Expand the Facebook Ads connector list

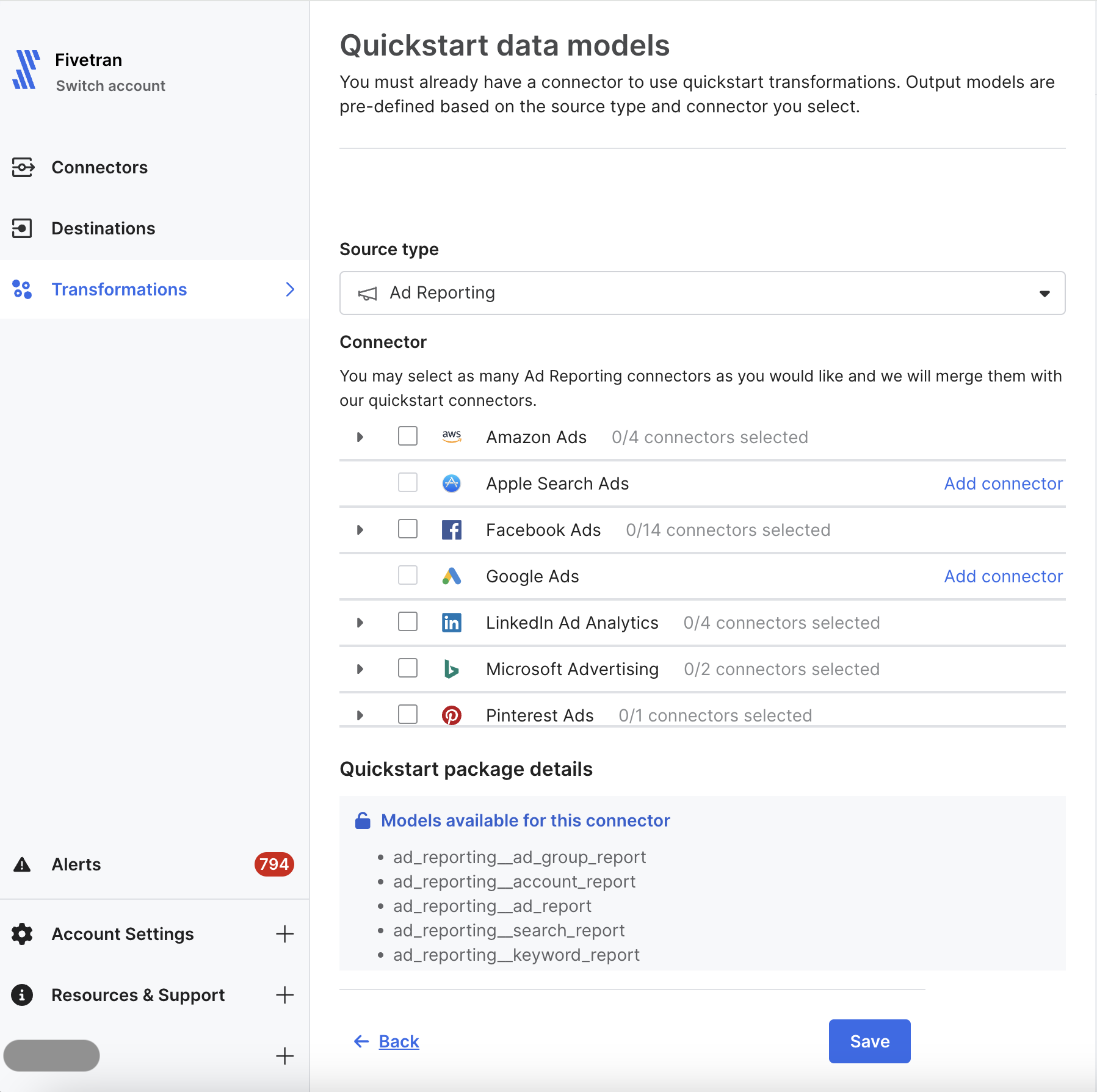(x=360, y=530)
